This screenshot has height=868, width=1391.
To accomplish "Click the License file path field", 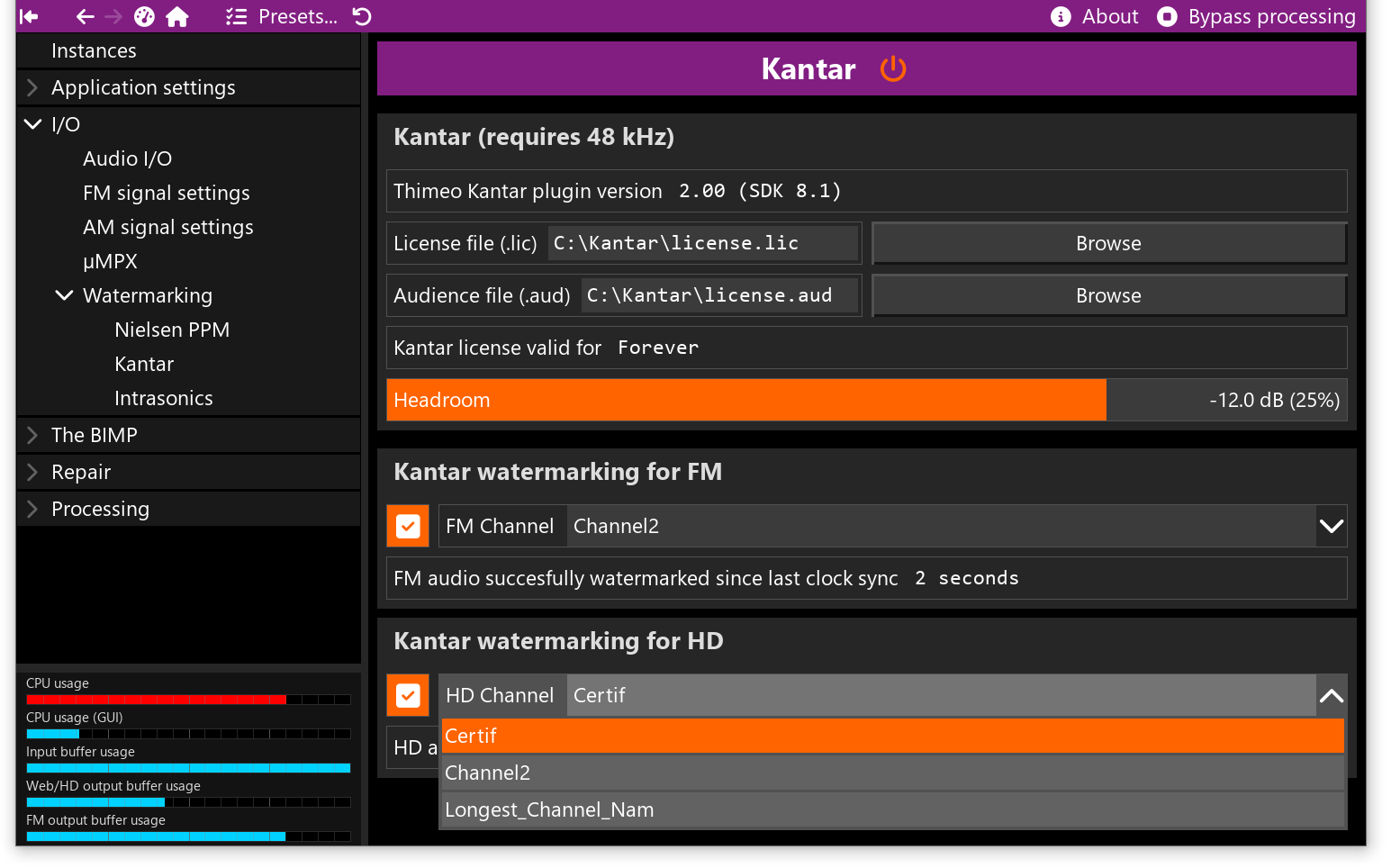I will click(702, 243).
